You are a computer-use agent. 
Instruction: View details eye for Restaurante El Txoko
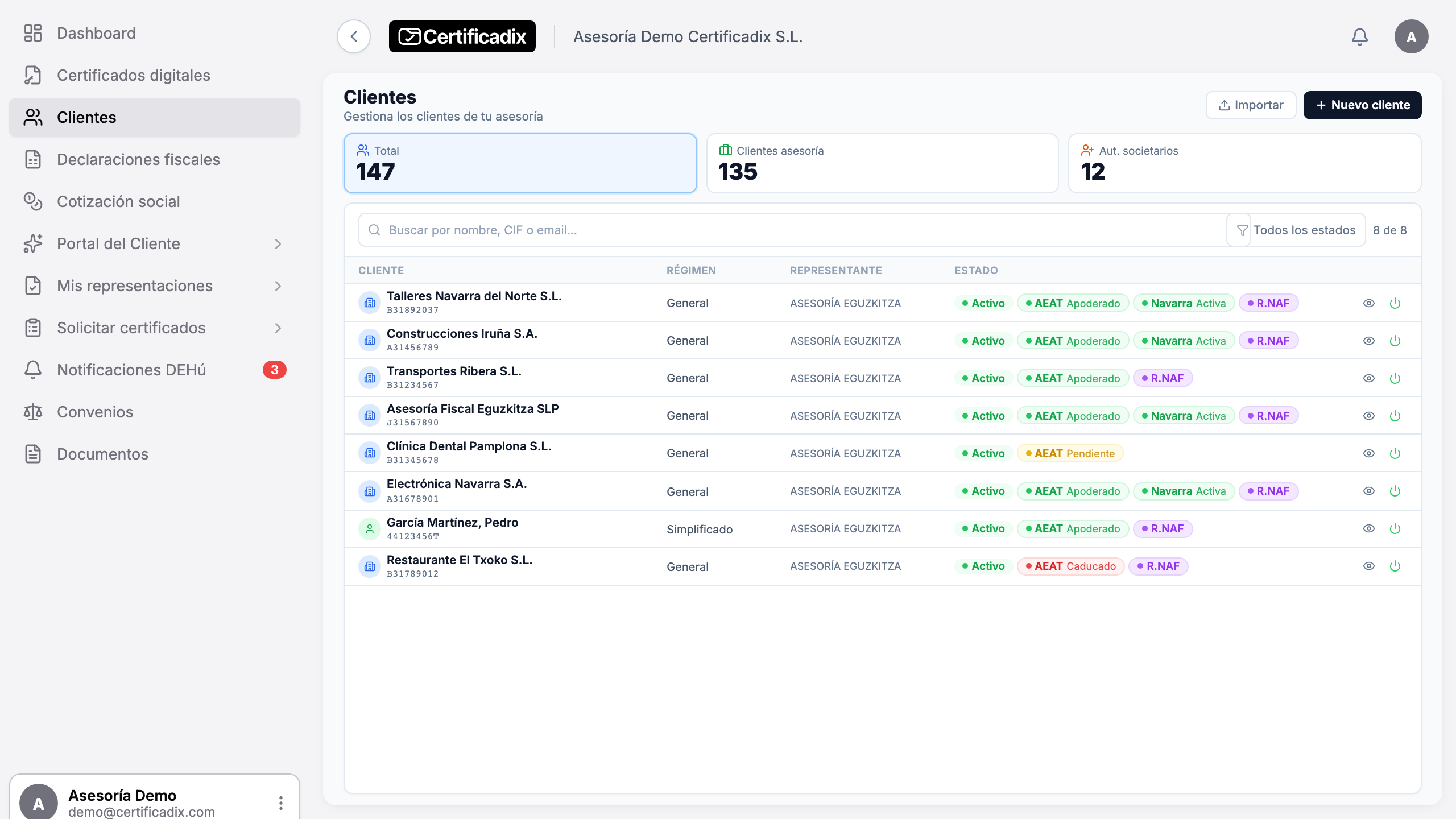[1369, 566]
